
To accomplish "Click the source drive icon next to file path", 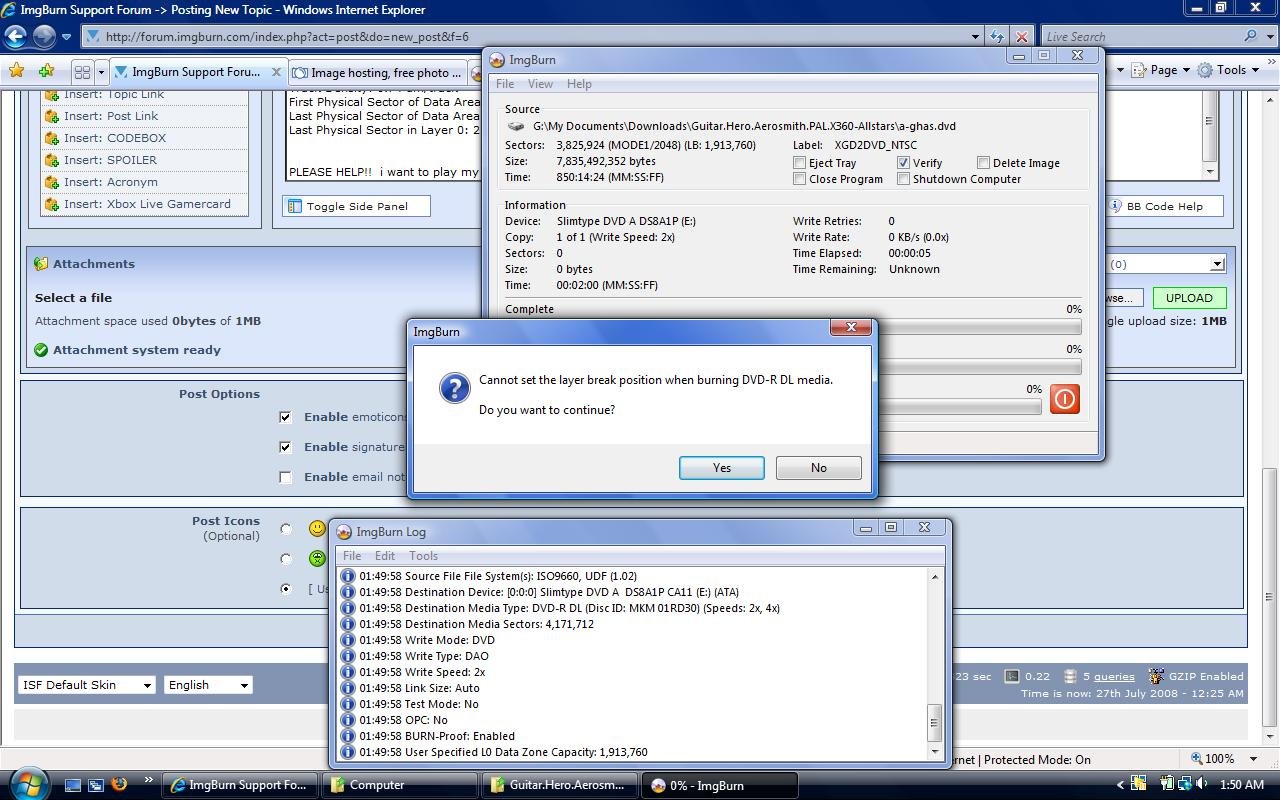I will [x=516, y=126].
